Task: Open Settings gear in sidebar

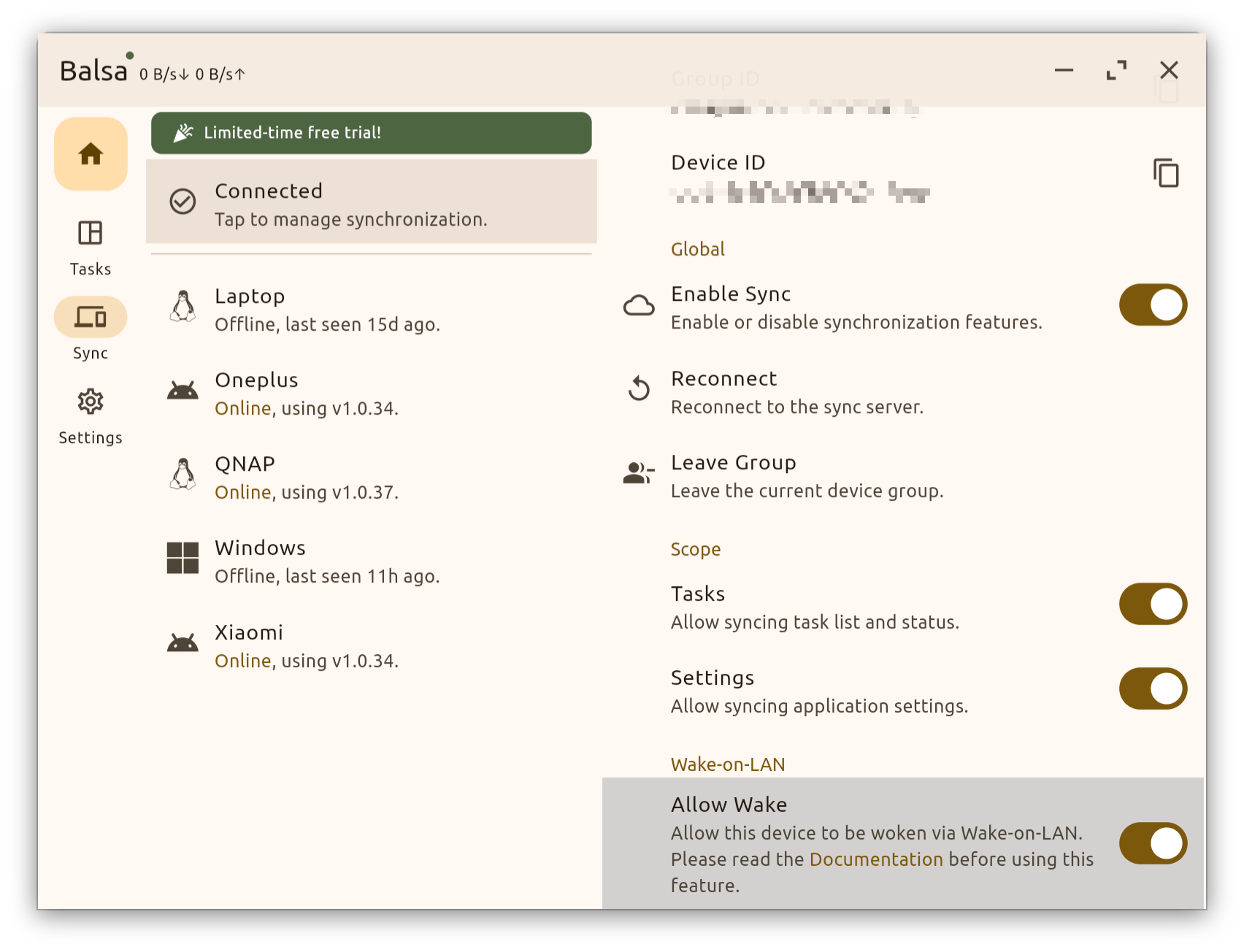Action: pyautogui.click(x=91, y=402)
